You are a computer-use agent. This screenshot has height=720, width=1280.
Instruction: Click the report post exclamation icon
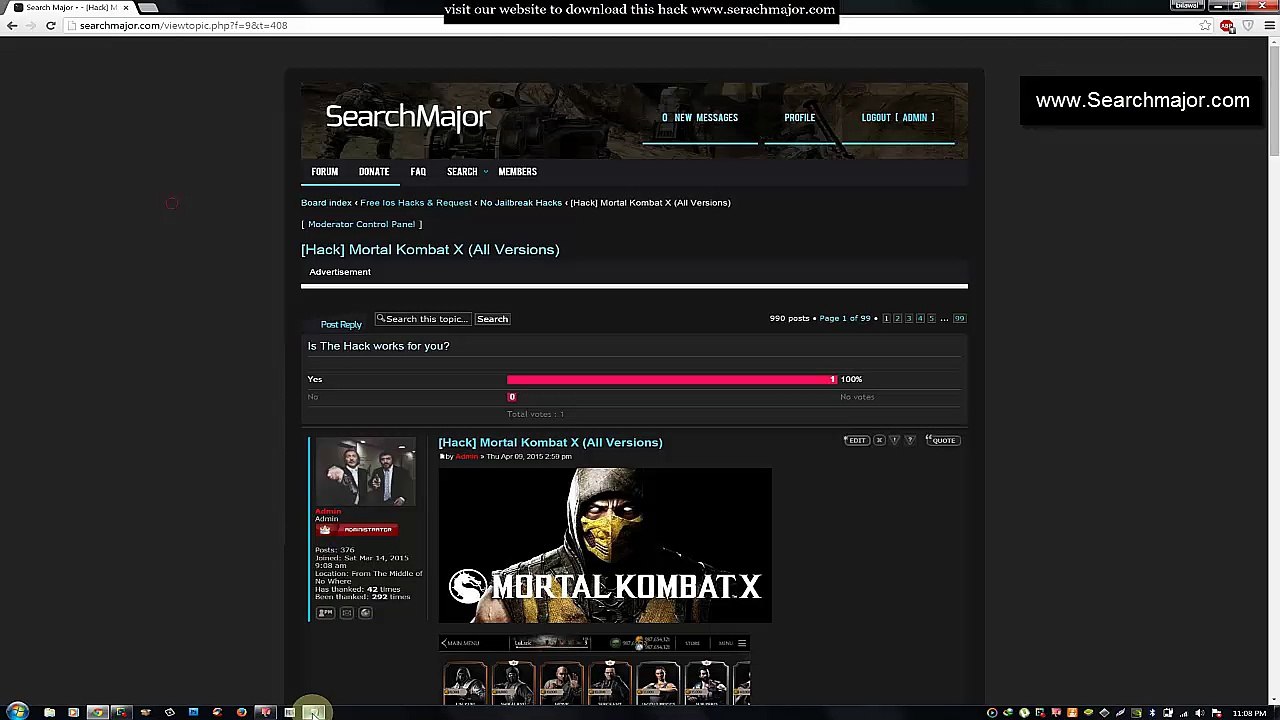point(895,441)
